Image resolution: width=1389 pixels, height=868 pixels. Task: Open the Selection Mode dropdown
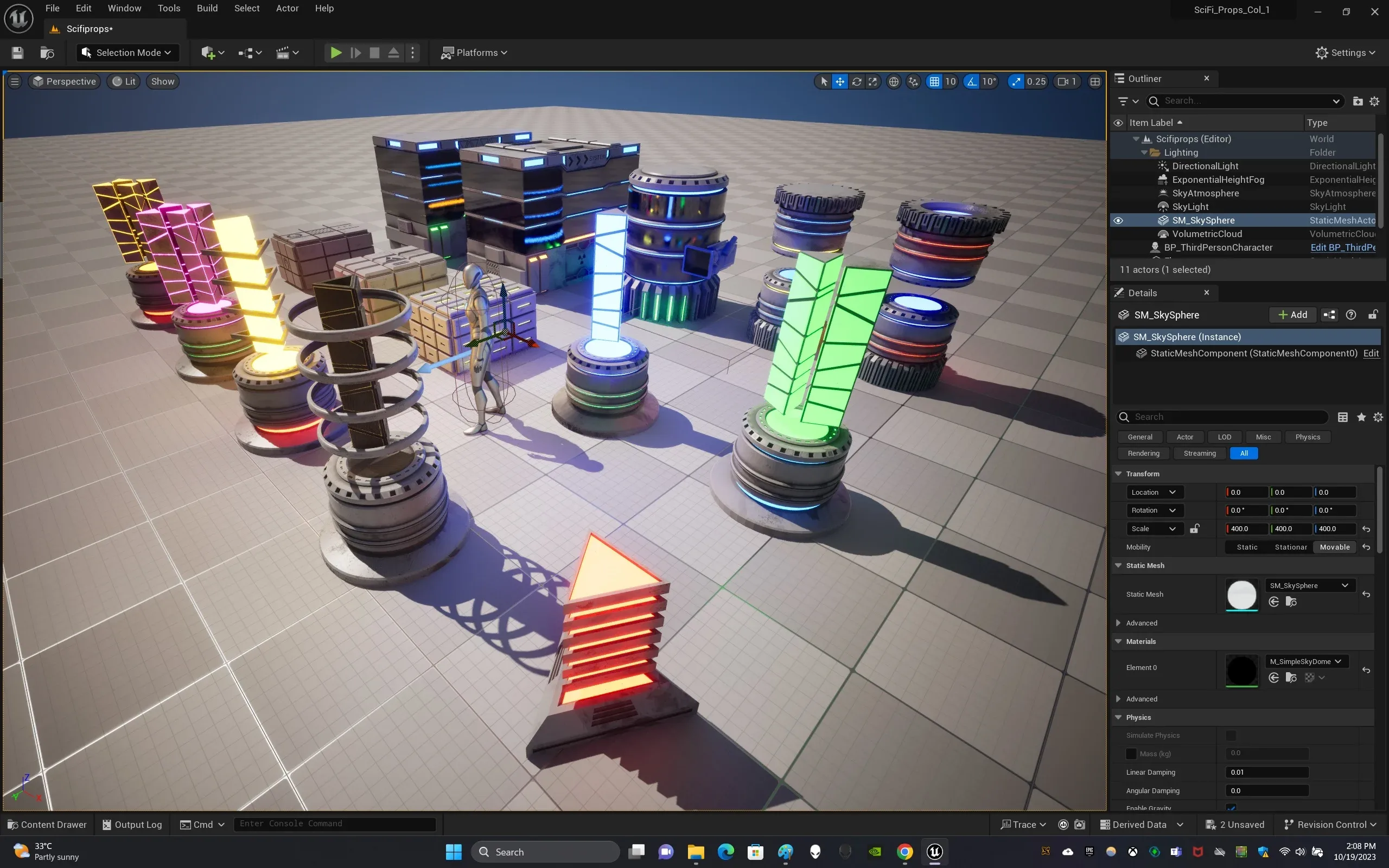128,53
